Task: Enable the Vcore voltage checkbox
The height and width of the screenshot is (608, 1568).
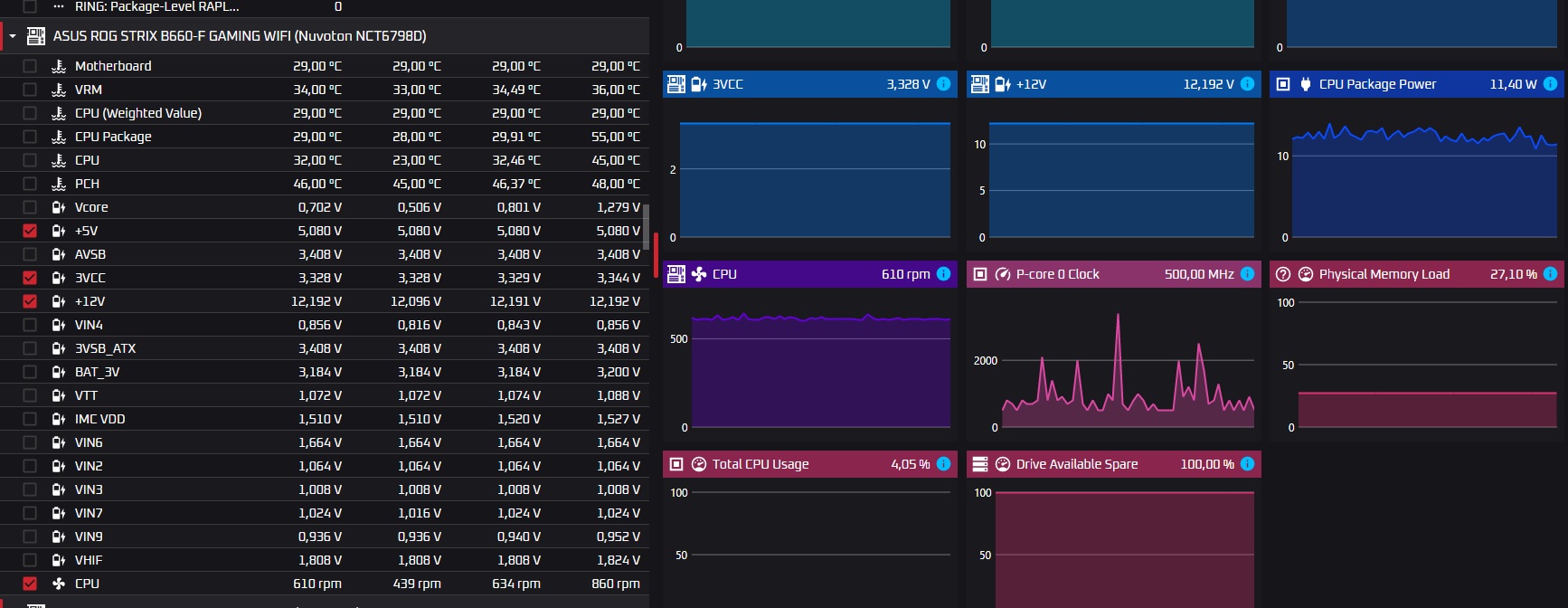Action: pyautogui.click(x=30, y=207)
